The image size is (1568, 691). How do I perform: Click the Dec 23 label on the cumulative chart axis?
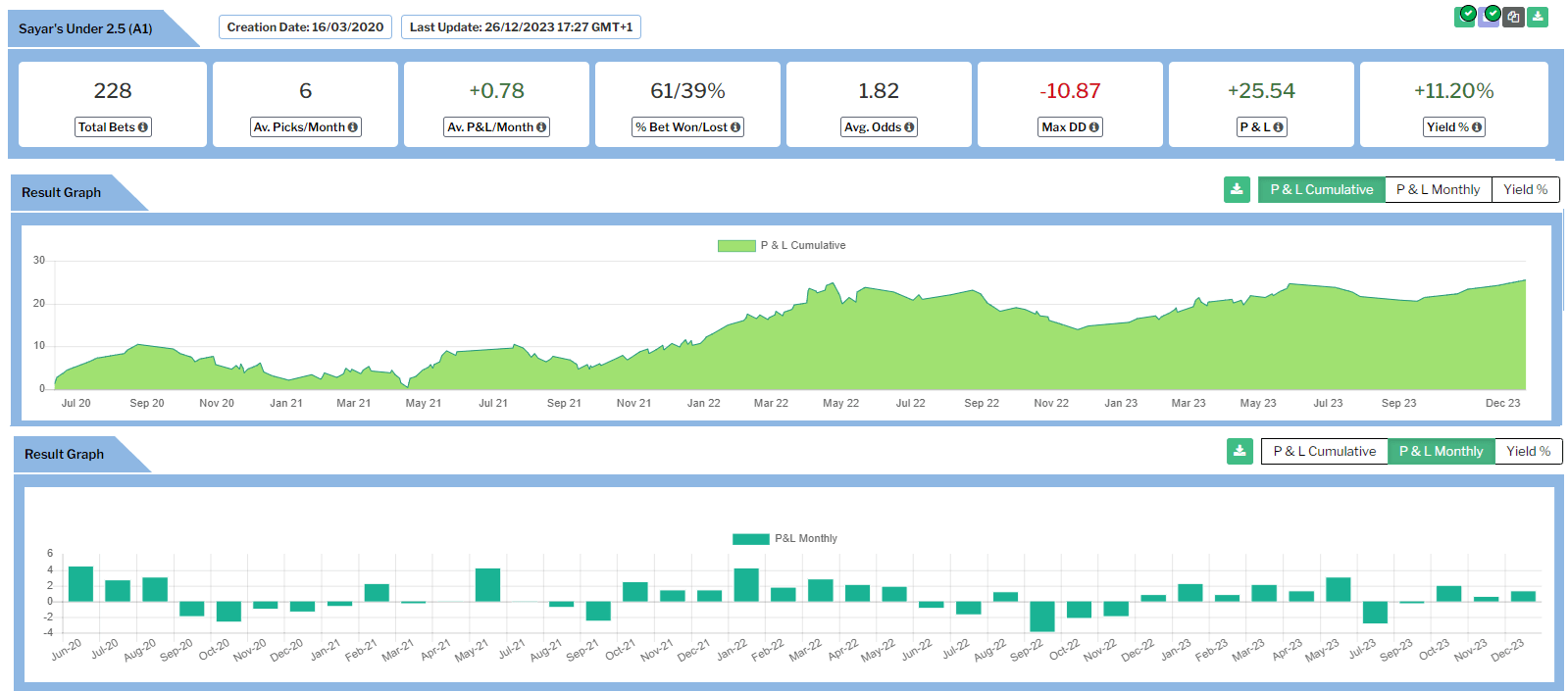click(x=1502, y=403)
